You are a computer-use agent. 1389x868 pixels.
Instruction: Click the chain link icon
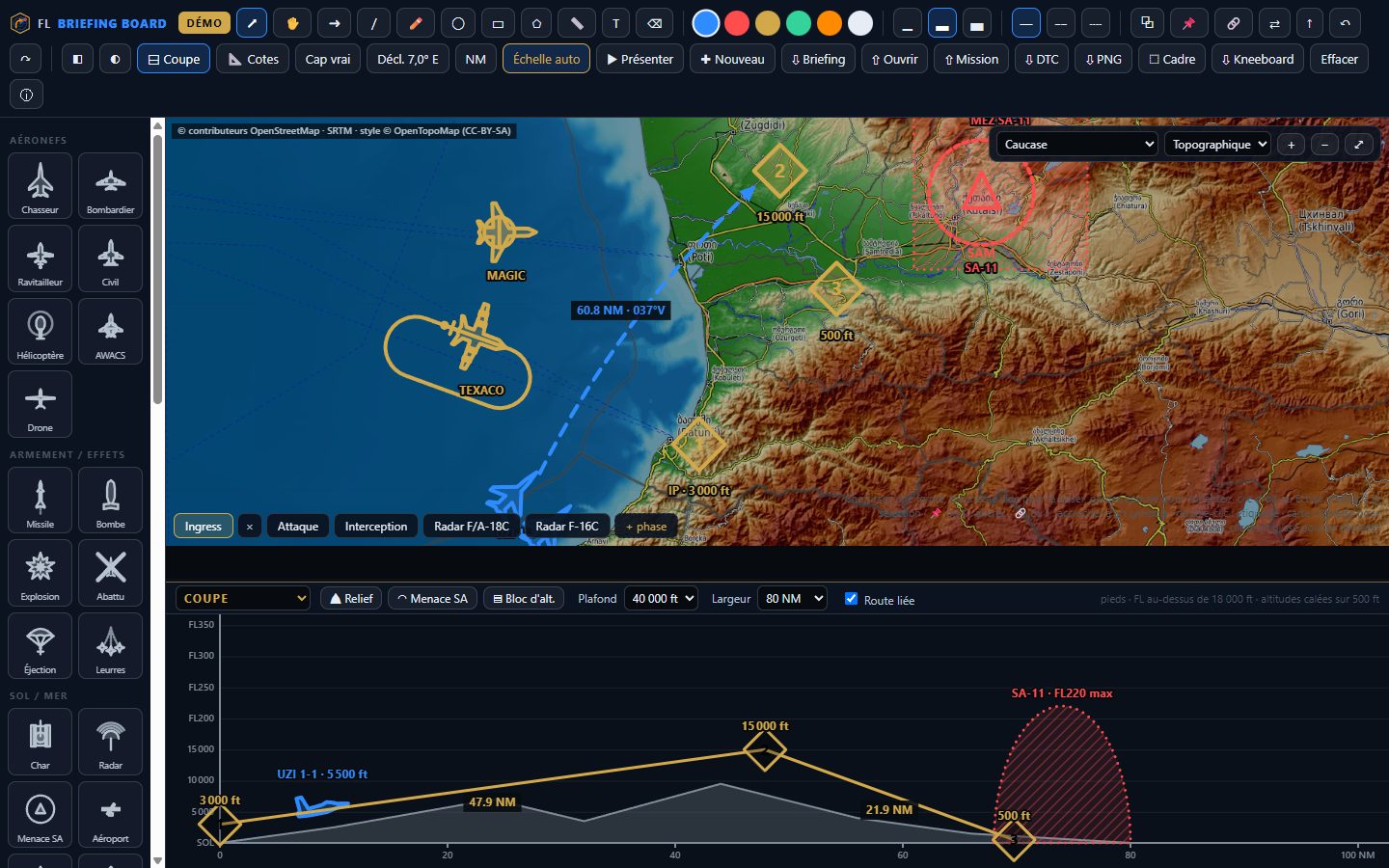(x=1233, y=23)
